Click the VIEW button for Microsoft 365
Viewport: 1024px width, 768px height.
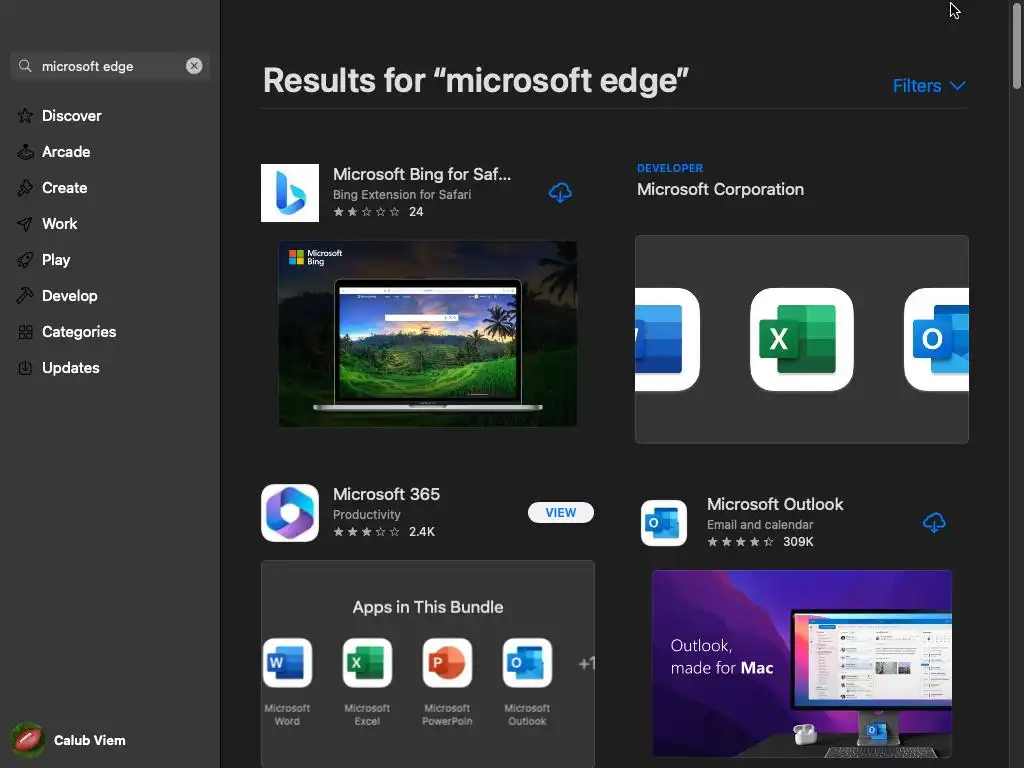pos(560,513)
